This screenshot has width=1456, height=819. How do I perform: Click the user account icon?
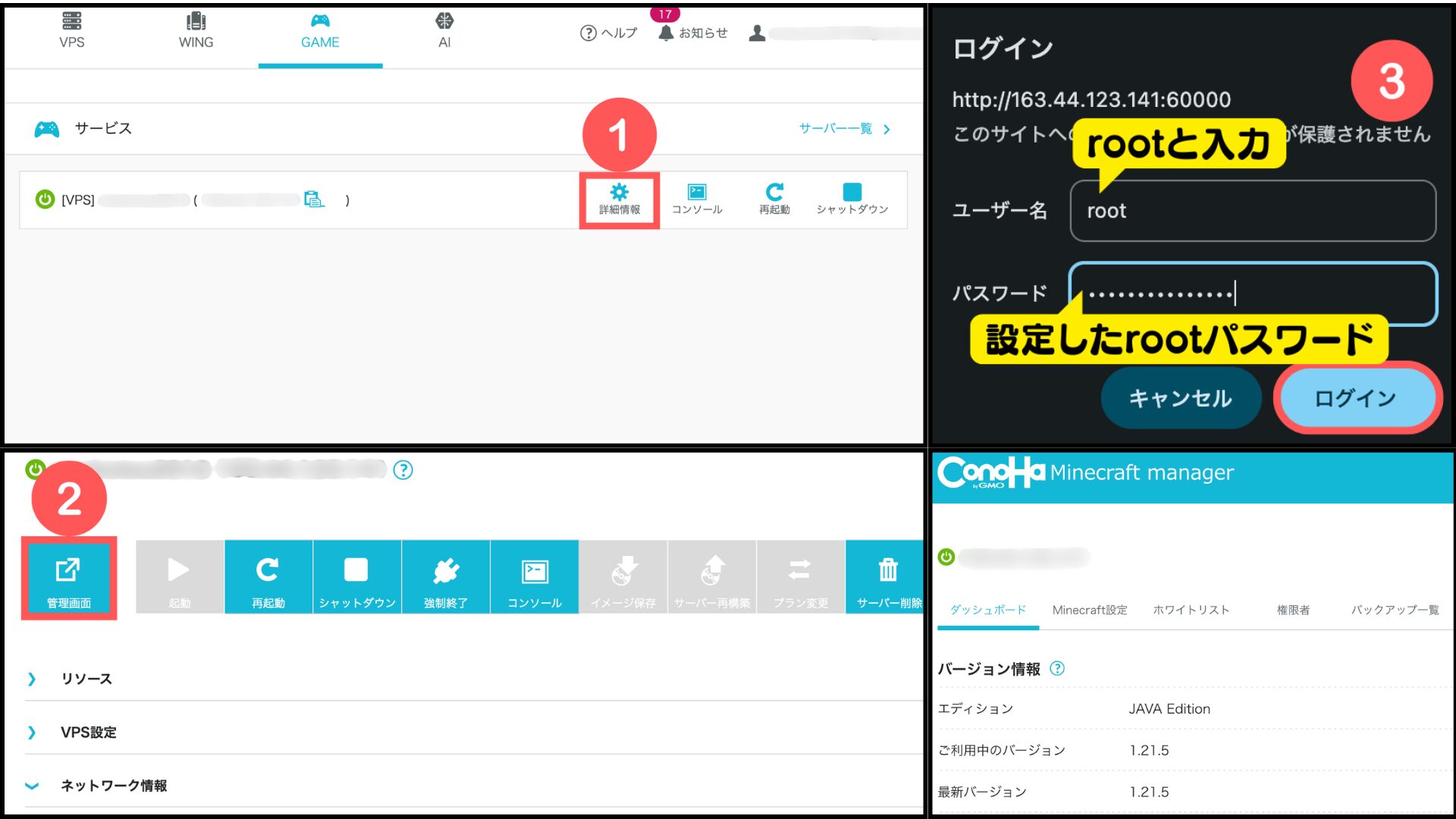757,33
